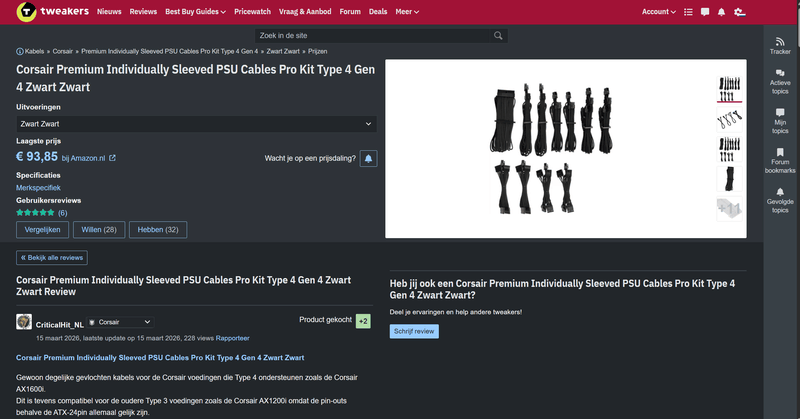Open Forum in top navigation

[350, 11]
